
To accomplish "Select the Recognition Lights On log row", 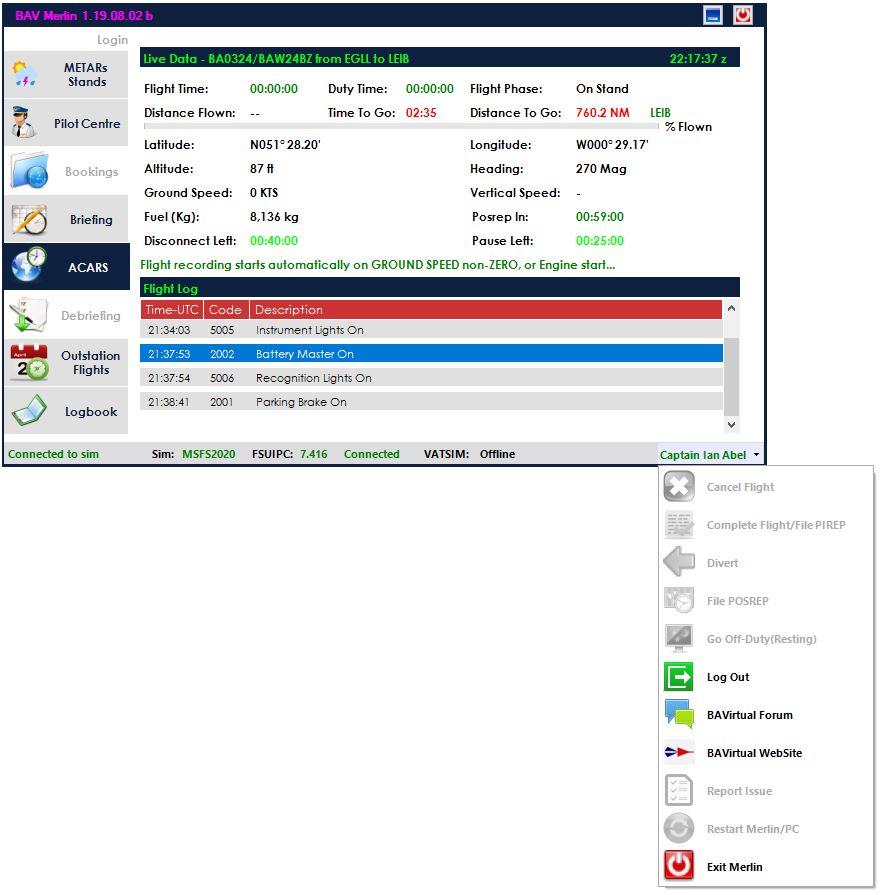I will point(431,378).
